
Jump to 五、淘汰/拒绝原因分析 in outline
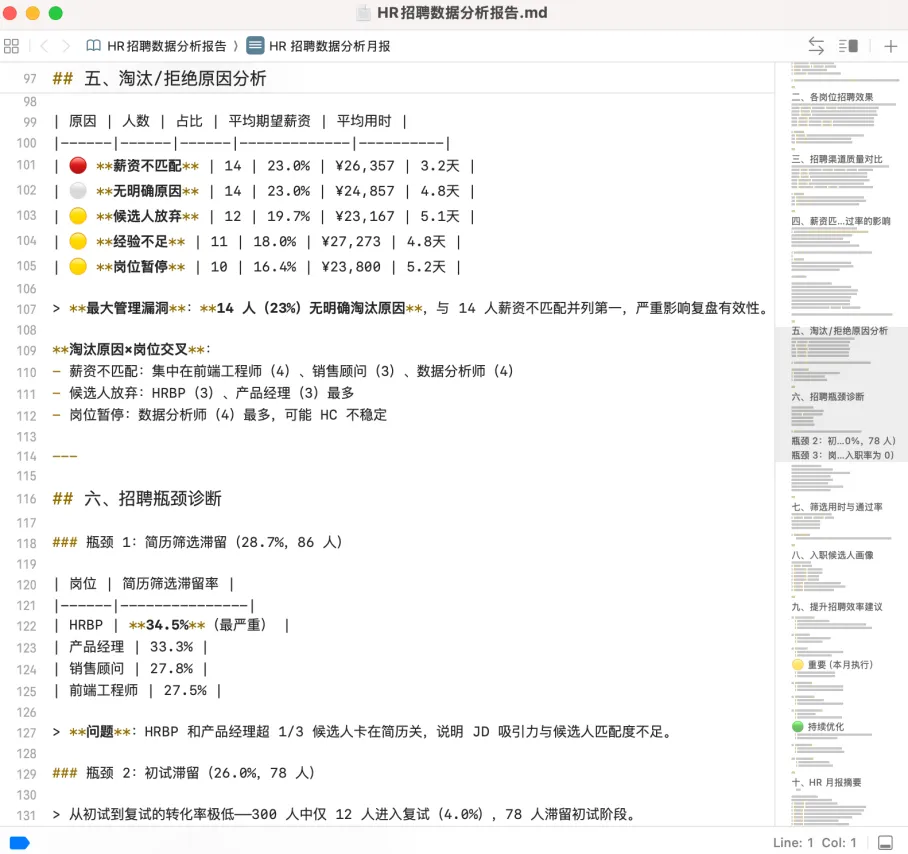[x=840, y=331]
